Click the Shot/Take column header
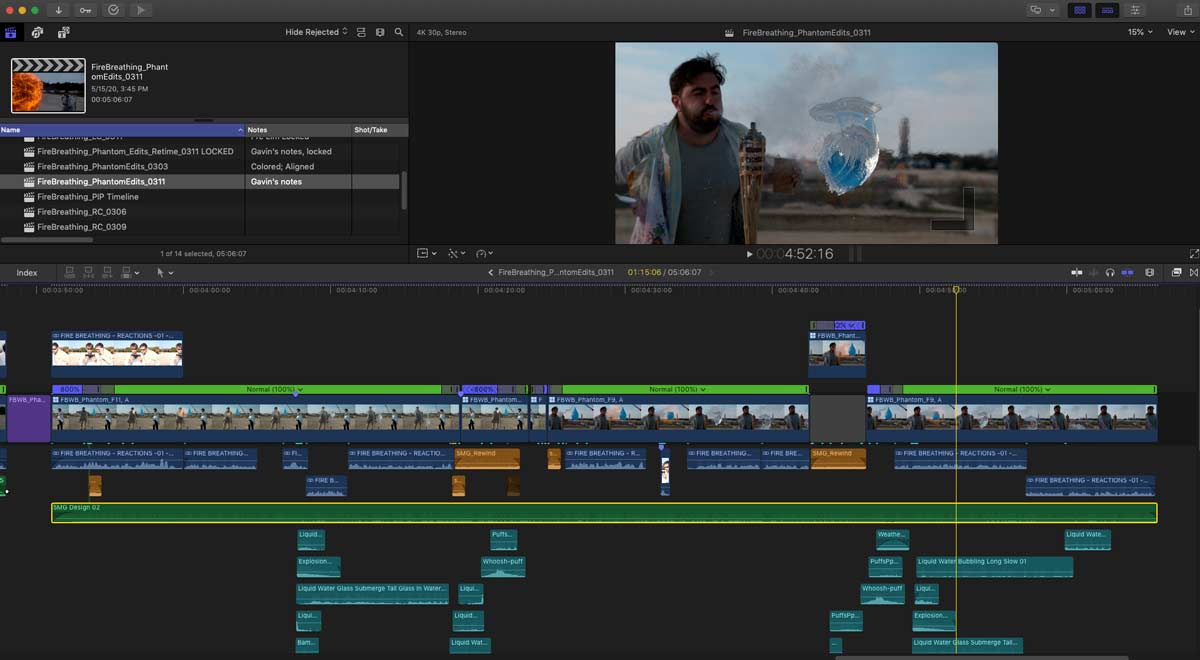 [379, 130]
